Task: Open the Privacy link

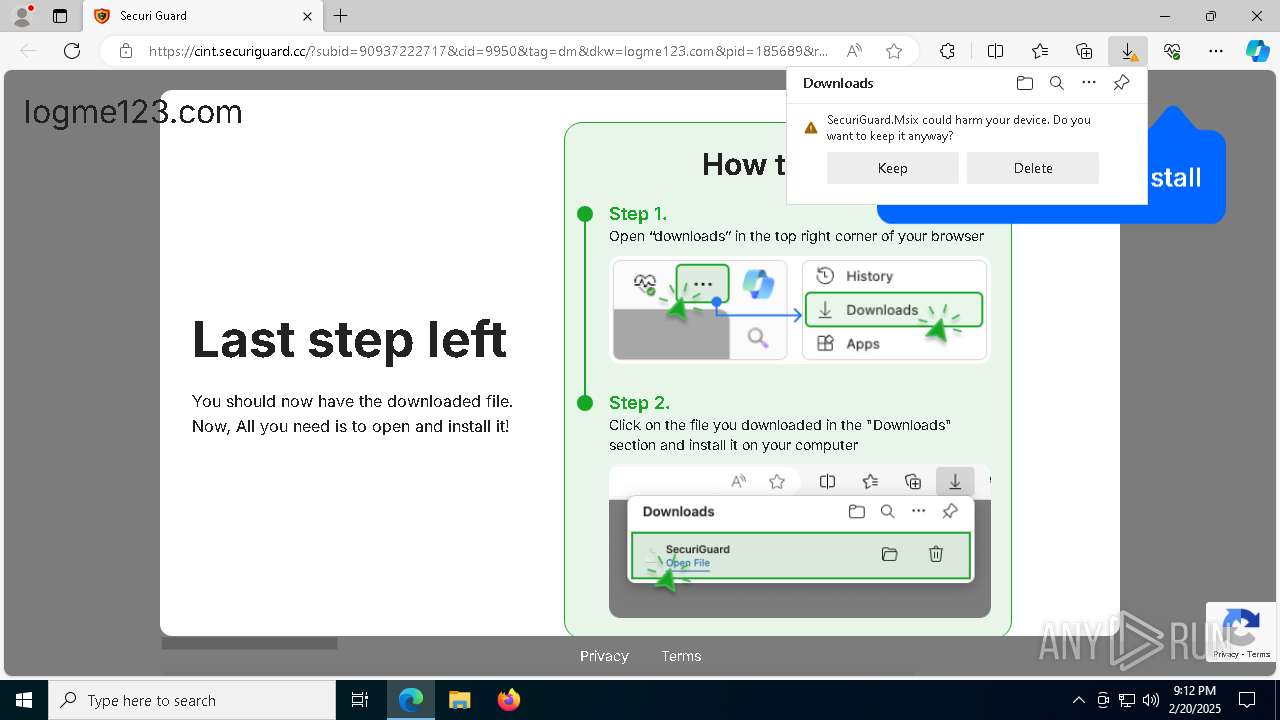Action: click(x=604, y=656)
